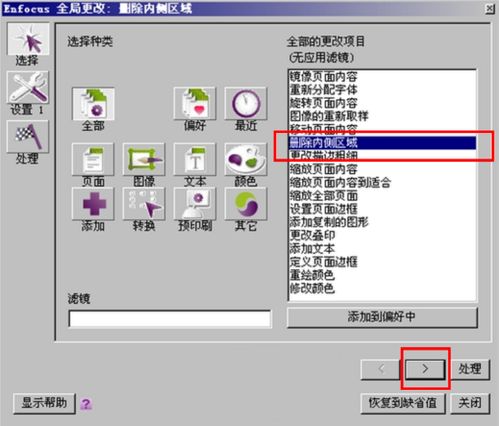
Task: Open the 预印刷 prepress category
Action: point(195,204)
